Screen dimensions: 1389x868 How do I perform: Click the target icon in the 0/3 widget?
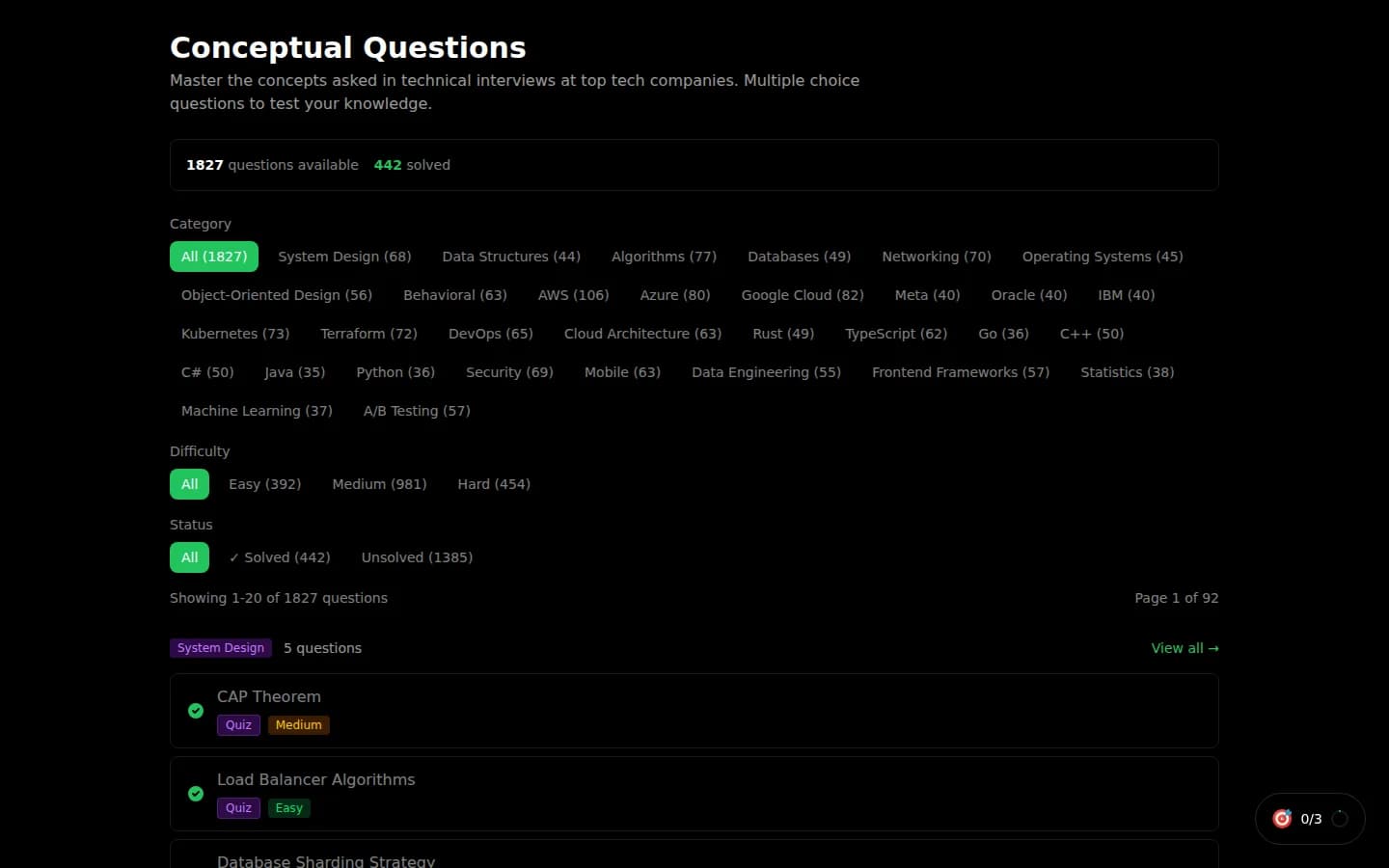[1282, 819]
